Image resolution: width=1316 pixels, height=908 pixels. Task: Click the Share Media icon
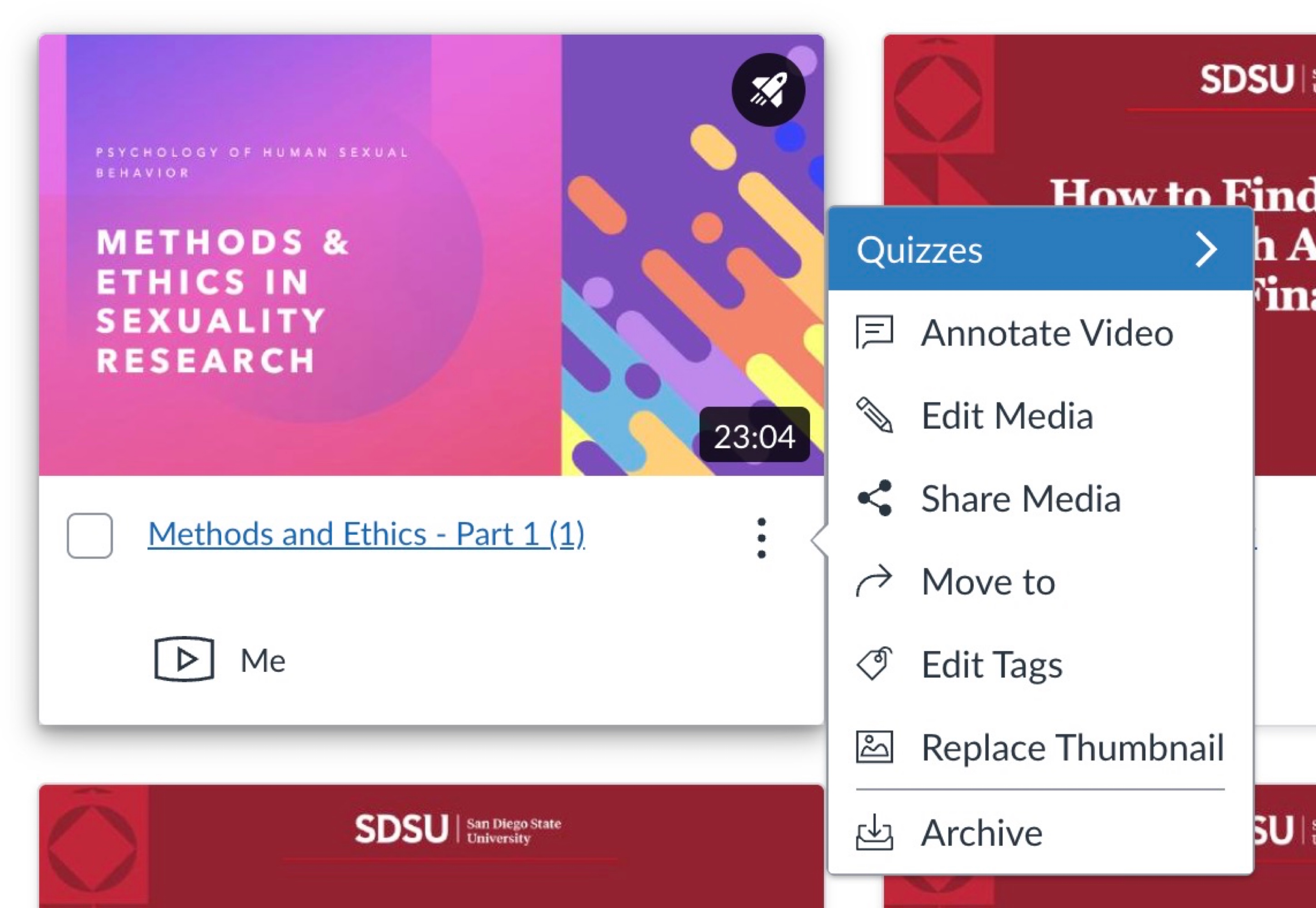(874, 498)
